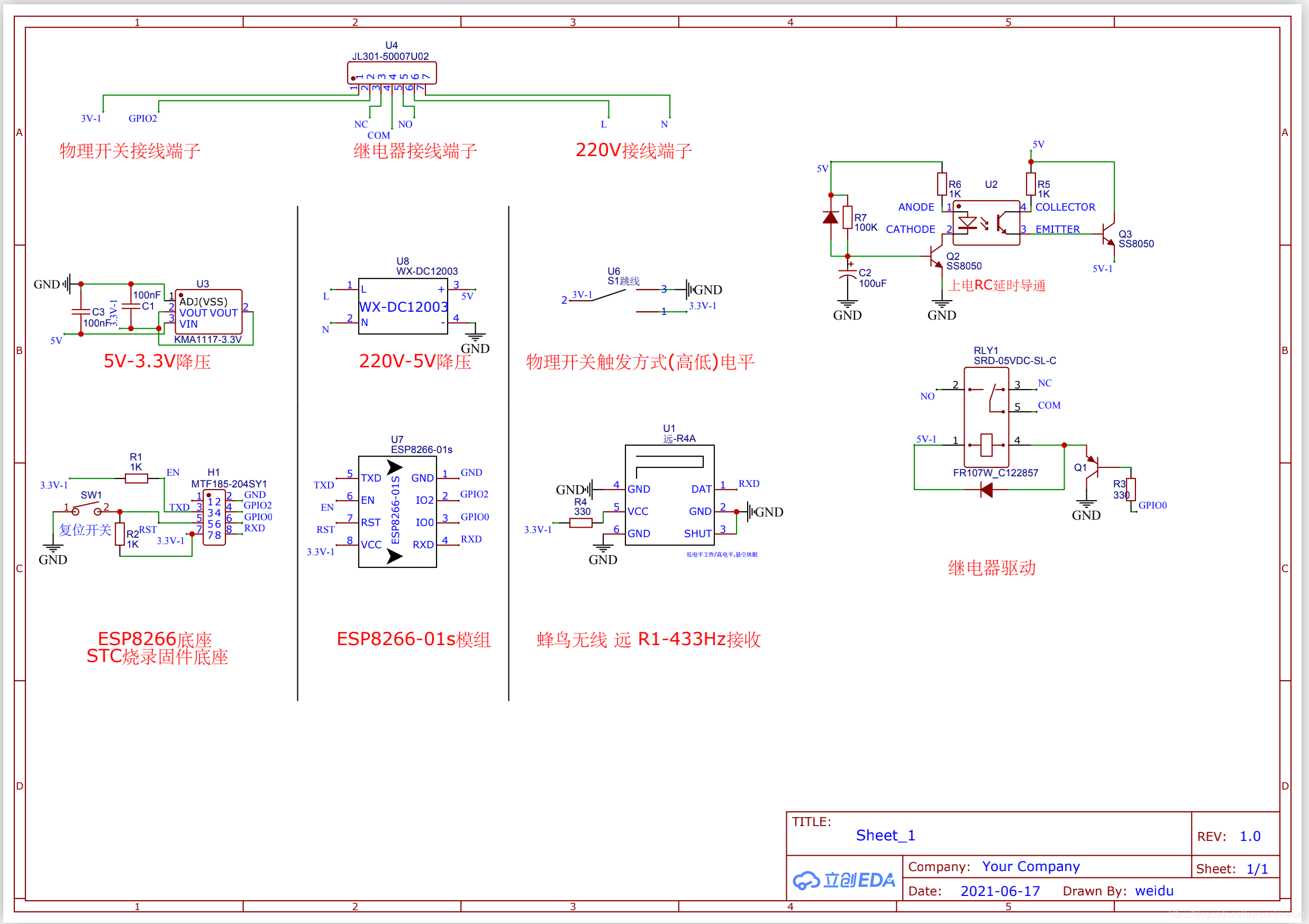Select capacitor C1 100nF symbol
Image resolution: width=1309 pixels, height=924 pixels.
click(131, 306)
